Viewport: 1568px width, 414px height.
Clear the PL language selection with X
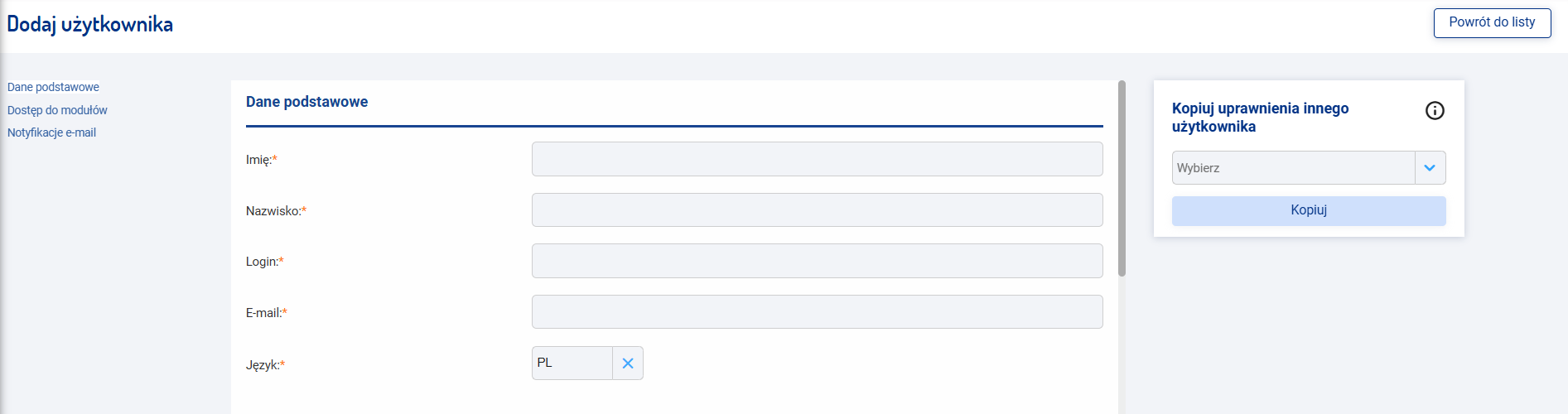point(628,363)
